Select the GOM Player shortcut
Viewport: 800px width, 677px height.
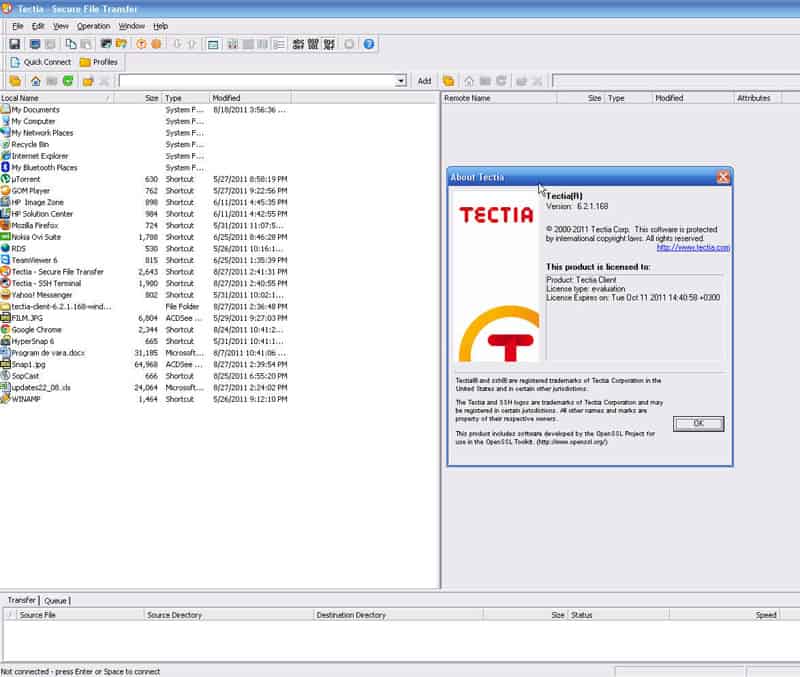click(x=31, y=191)
